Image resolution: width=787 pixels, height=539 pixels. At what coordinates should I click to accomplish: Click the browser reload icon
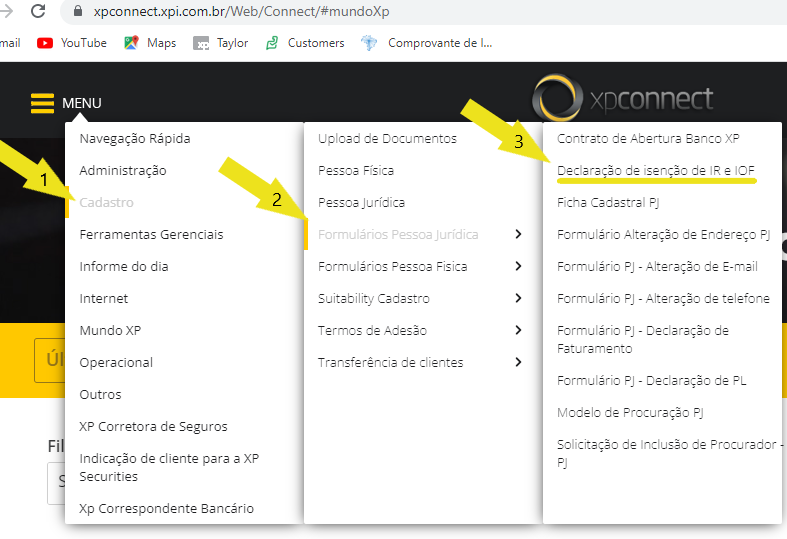38,11
